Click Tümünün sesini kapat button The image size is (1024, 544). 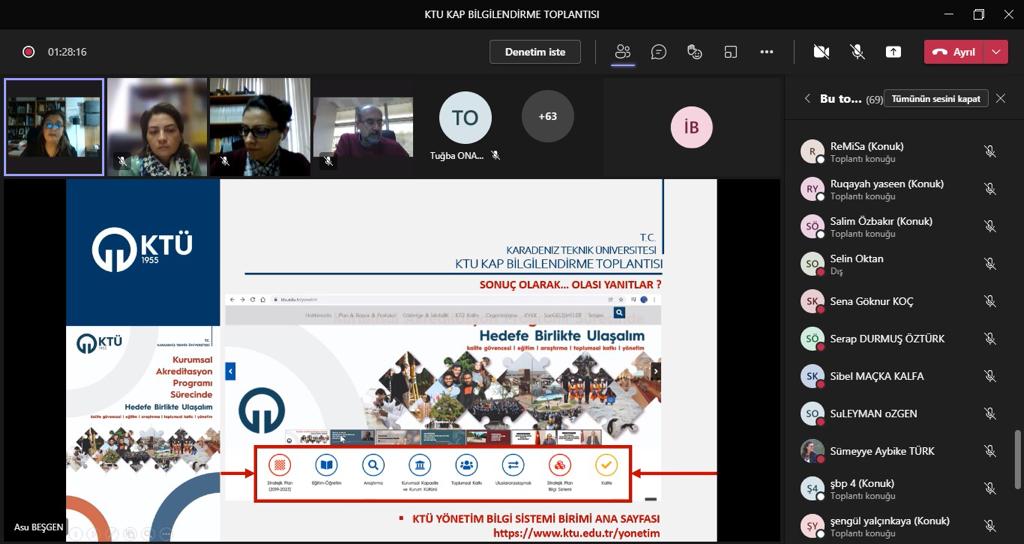[x=936, y=99]
